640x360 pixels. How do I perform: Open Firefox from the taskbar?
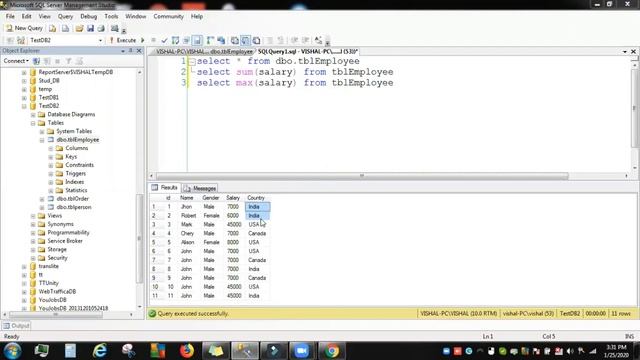[x=187, y=351]
